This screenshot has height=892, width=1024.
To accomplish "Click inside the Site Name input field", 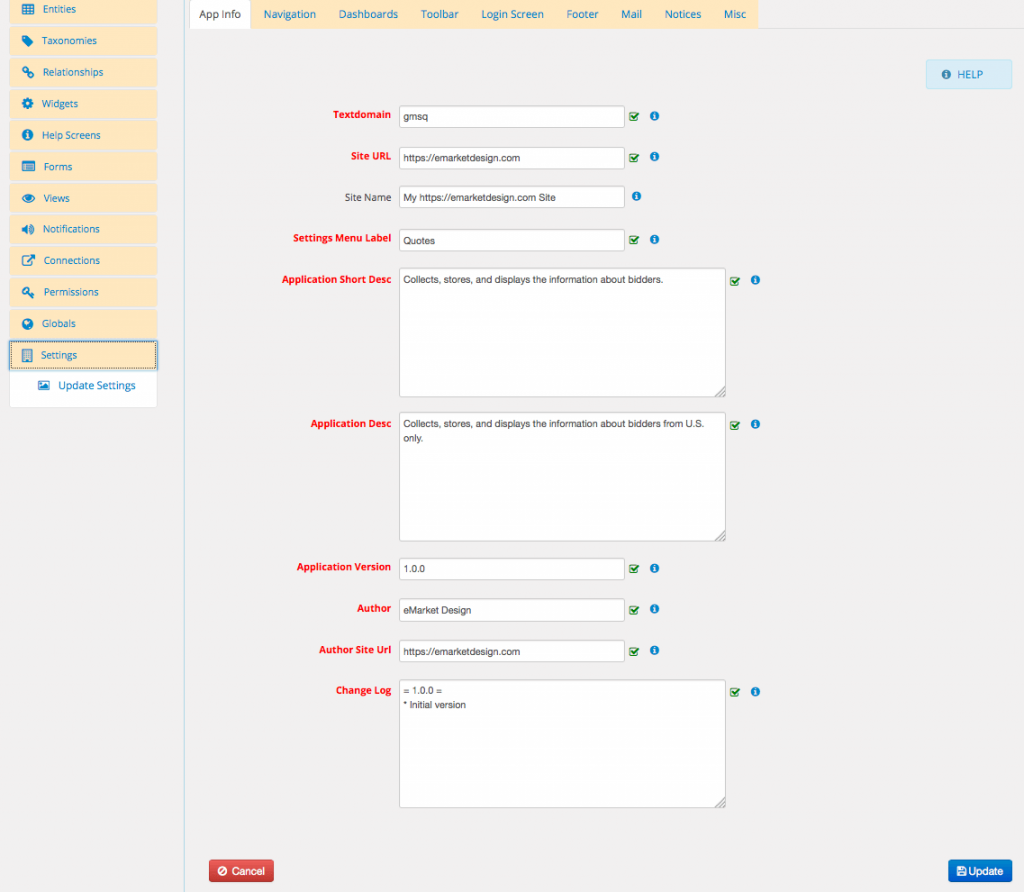I will pyautogui.click(x=511, y=196).
